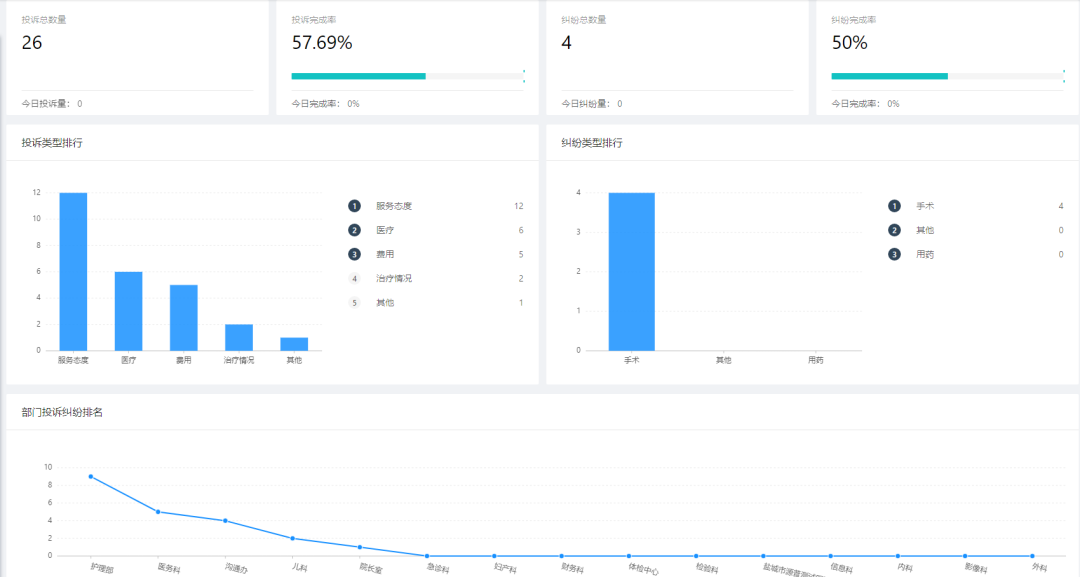Image resolution: width=1080 pixels, height=577 pixels.
Task: Click the 护理部 data point on line chart
Action: [91, 476]
